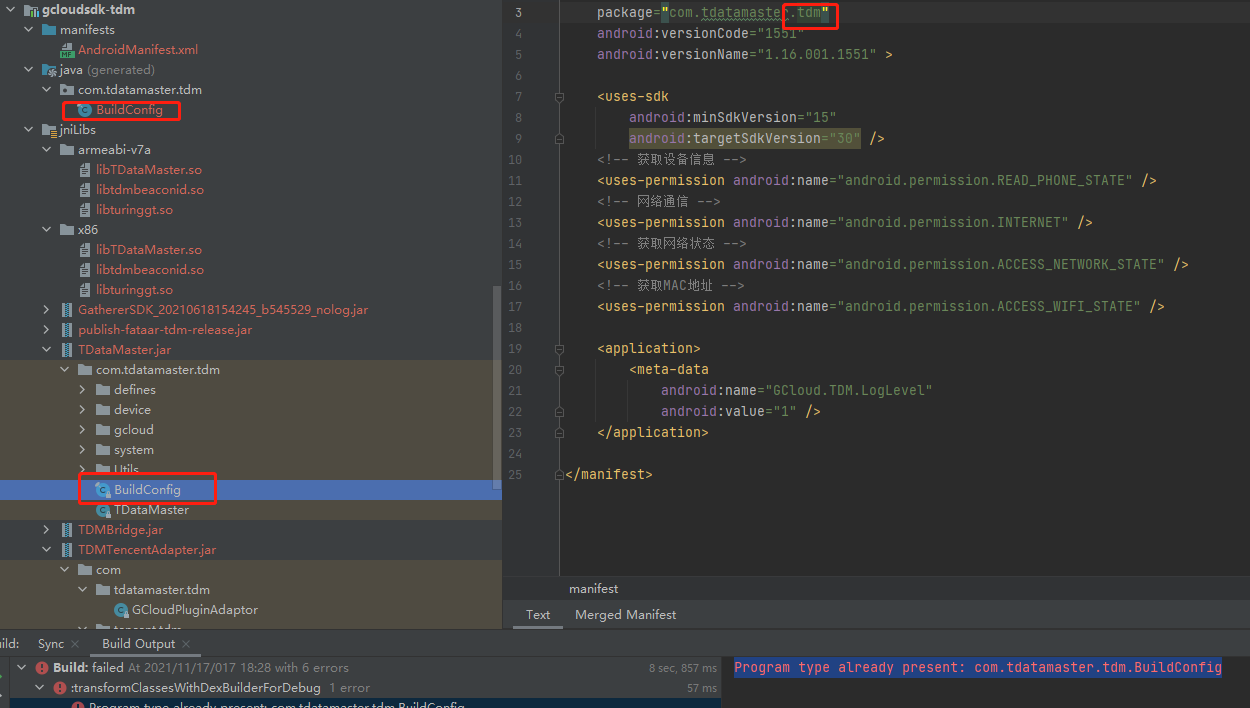This screenshot has width=1250, height=708.
Task: Close the Sync tab
Action: click(74, 645)
